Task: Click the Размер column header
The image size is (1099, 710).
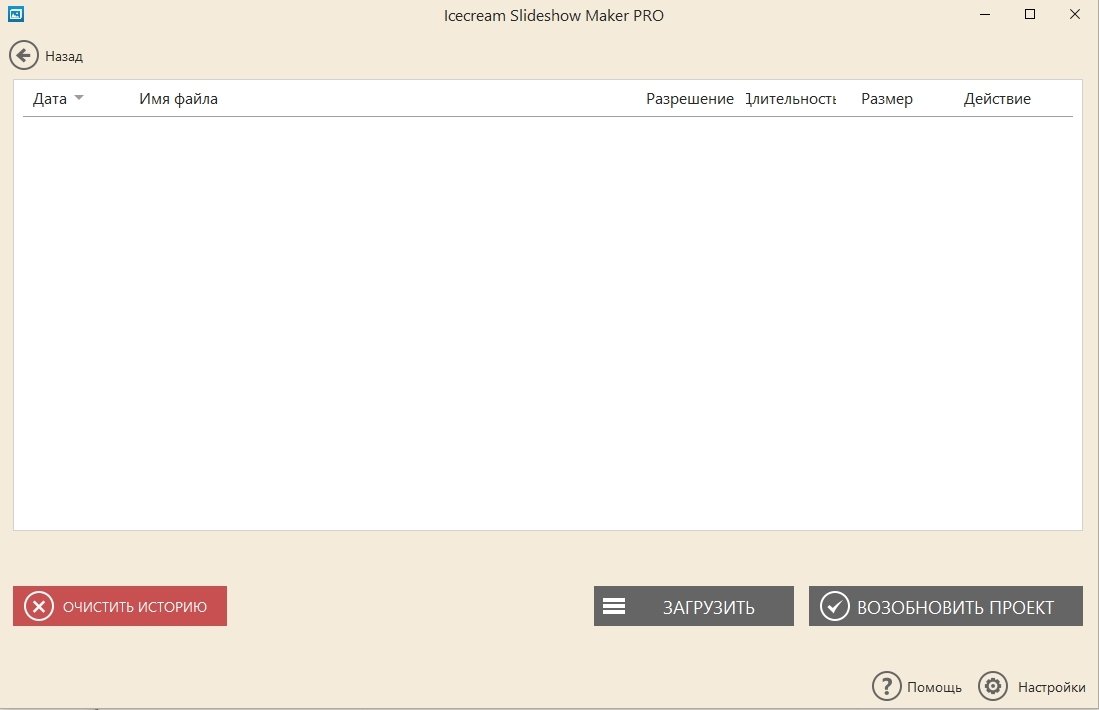Action: (x=887, y=99)
